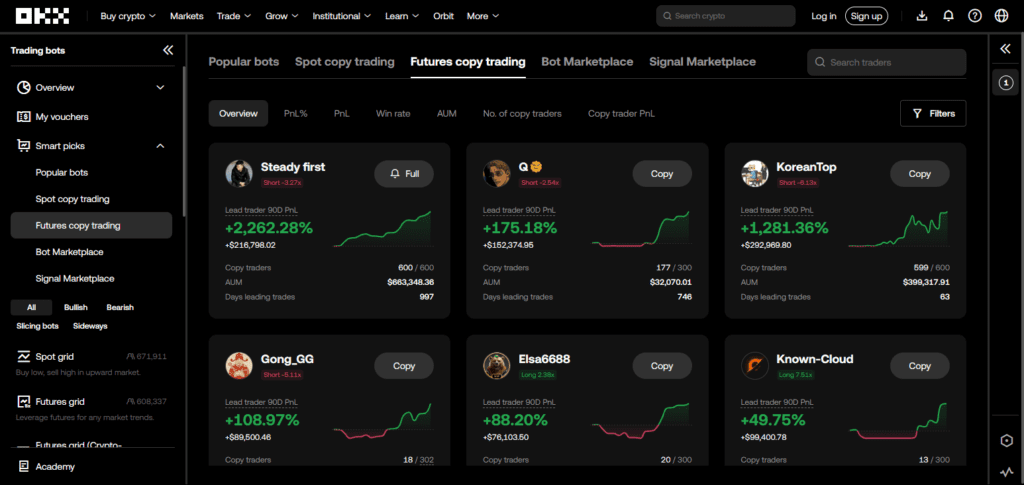Open the language globe icon

1001,16
